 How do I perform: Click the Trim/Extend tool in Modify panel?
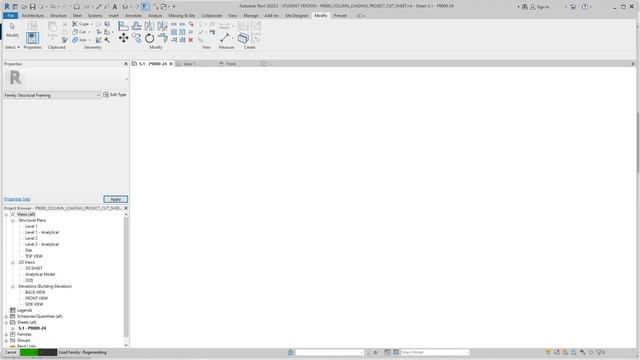[x=162, y=38]
